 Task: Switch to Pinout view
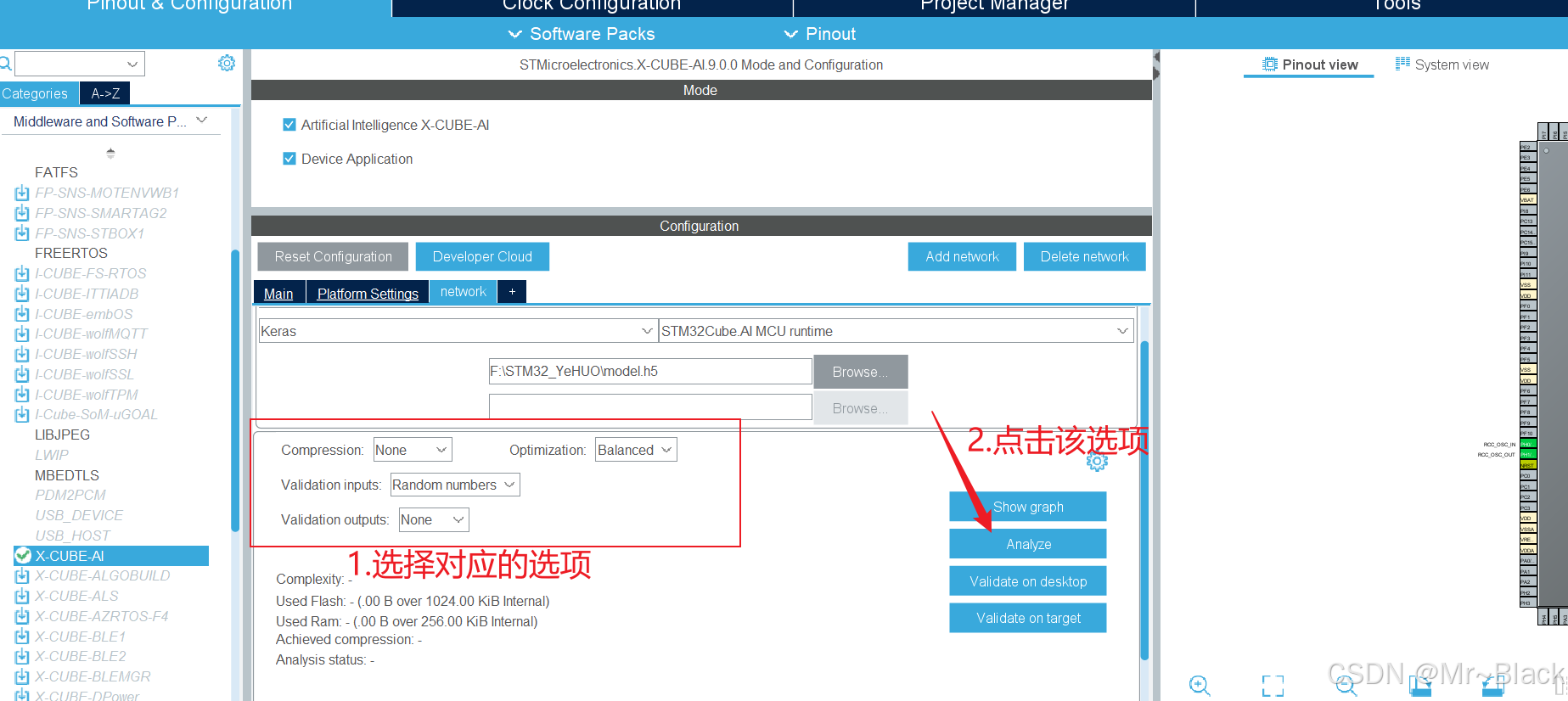[1310, 64]
